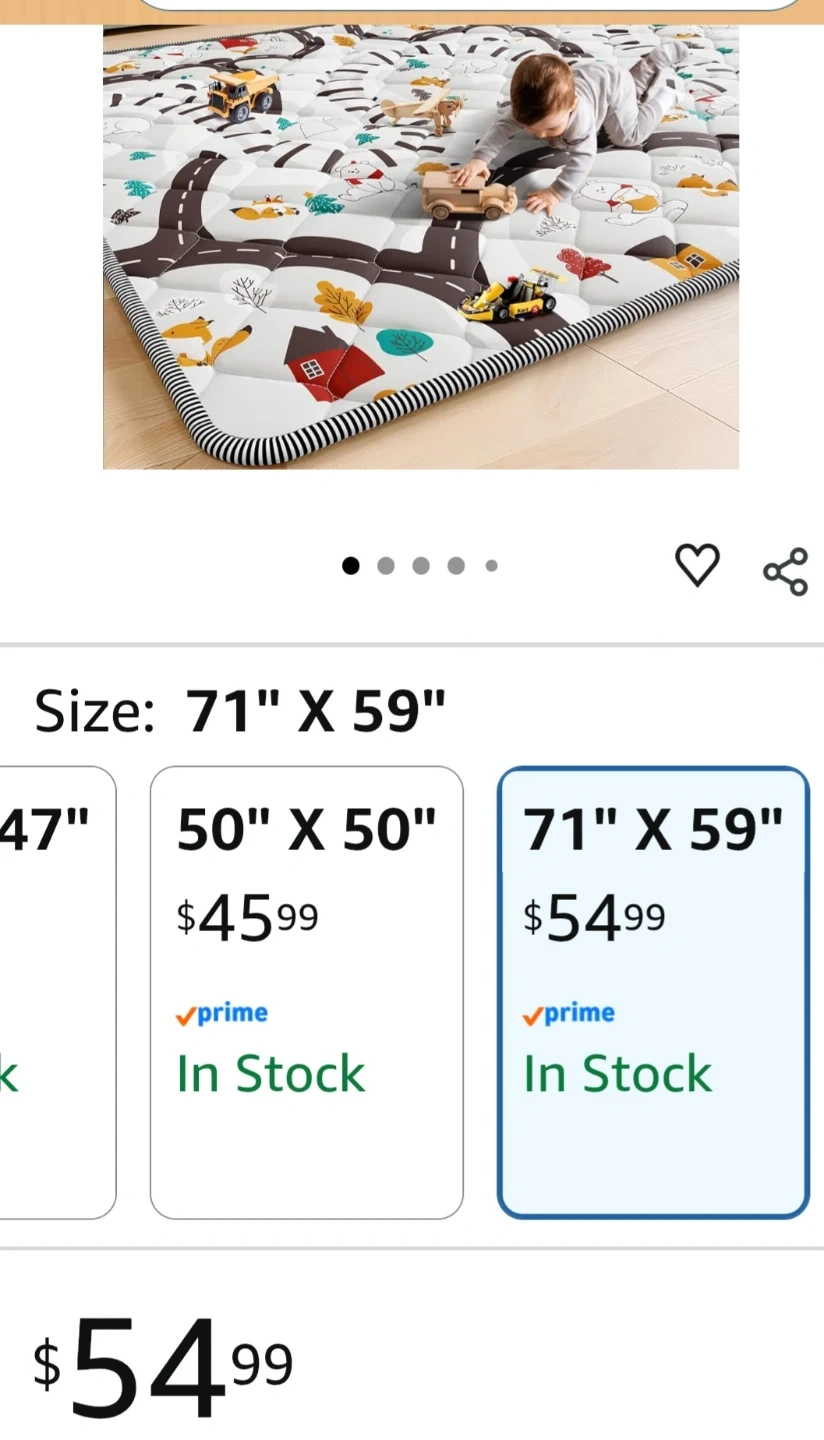
Task: Click the $45.99 price in the 50" X 50" card
Action: coord(247,918)
